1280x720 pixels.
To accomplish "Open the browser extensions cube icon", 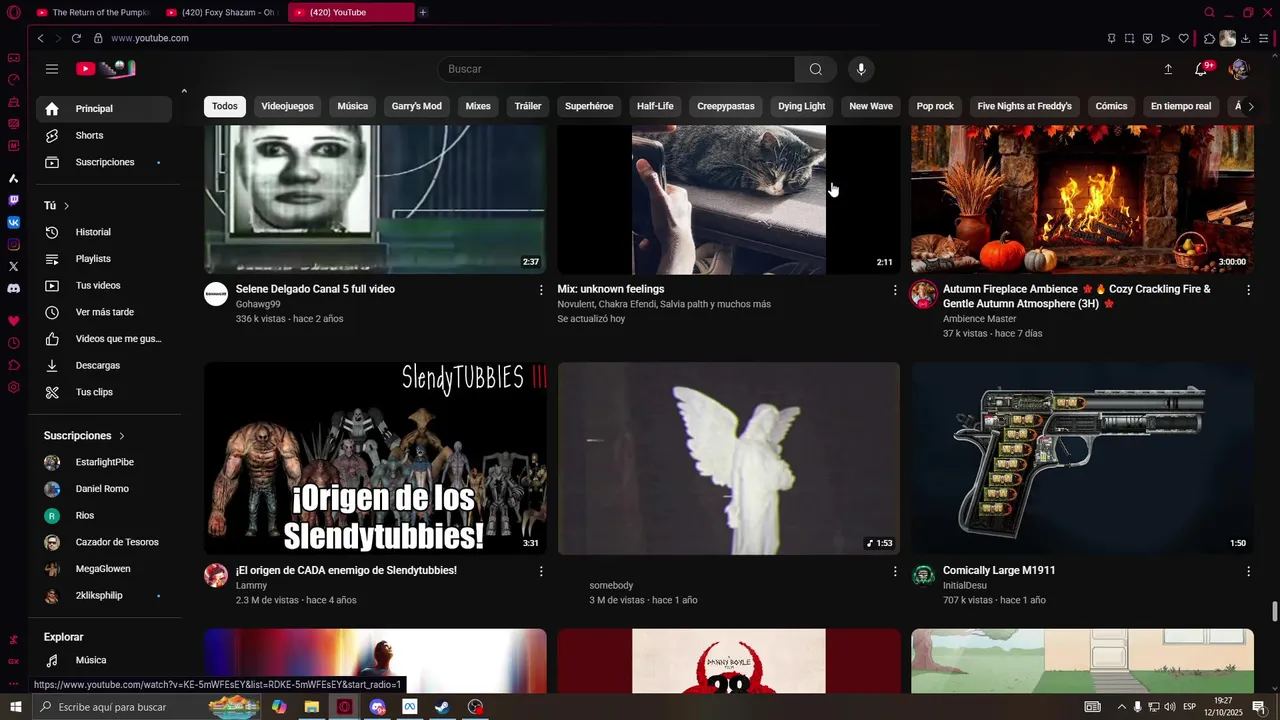I will click(1209, 38).
